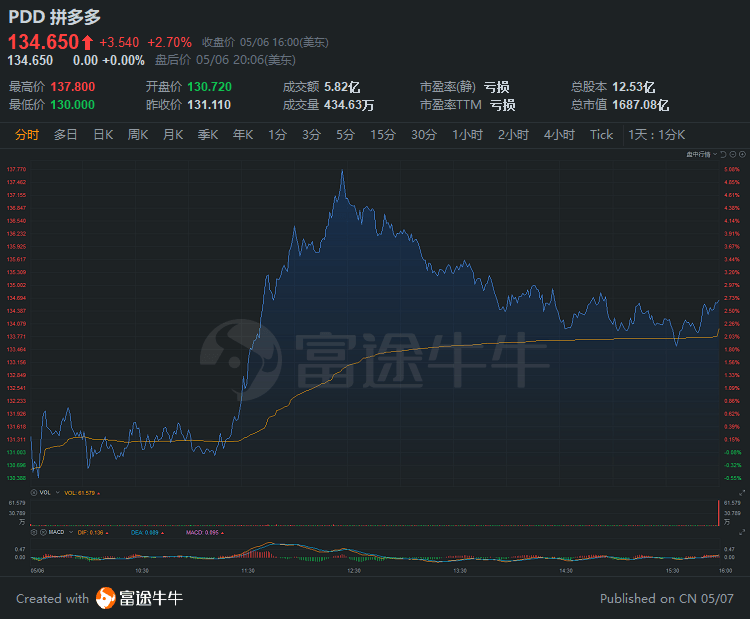Click the current price 134.650 in red
Screen dimensions: 750x619
(44, 42)
